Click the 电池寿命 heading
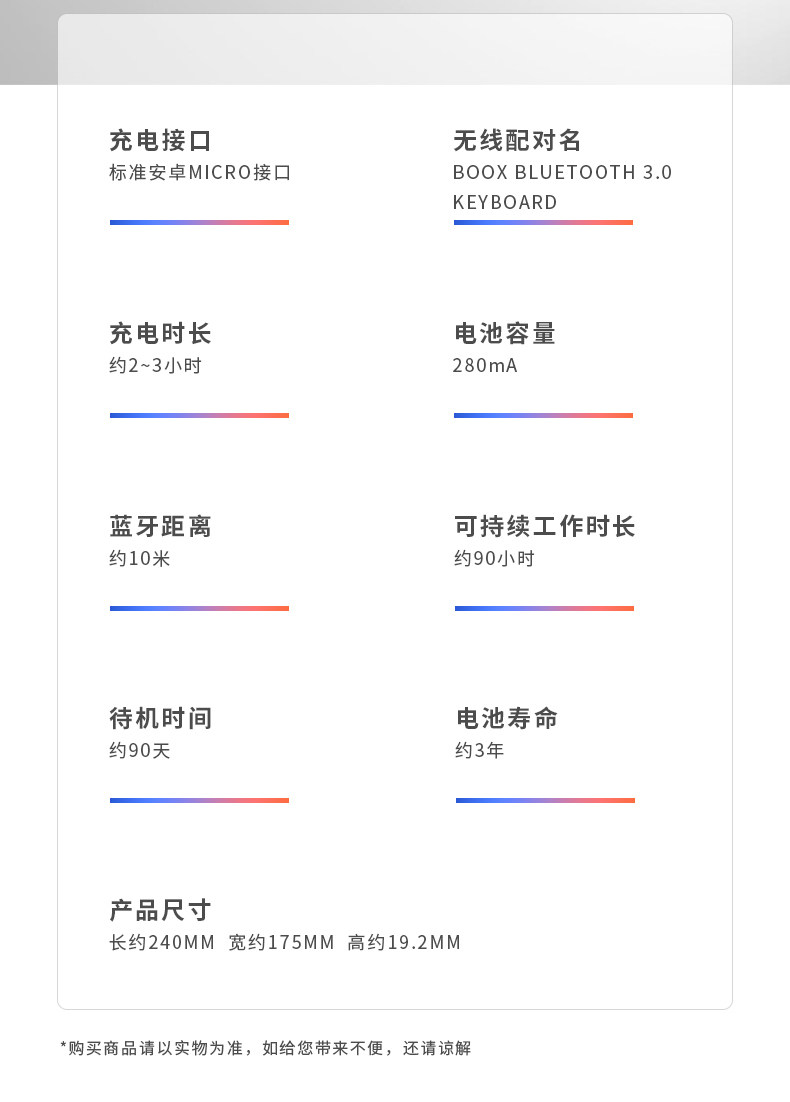 click(507, 718)
